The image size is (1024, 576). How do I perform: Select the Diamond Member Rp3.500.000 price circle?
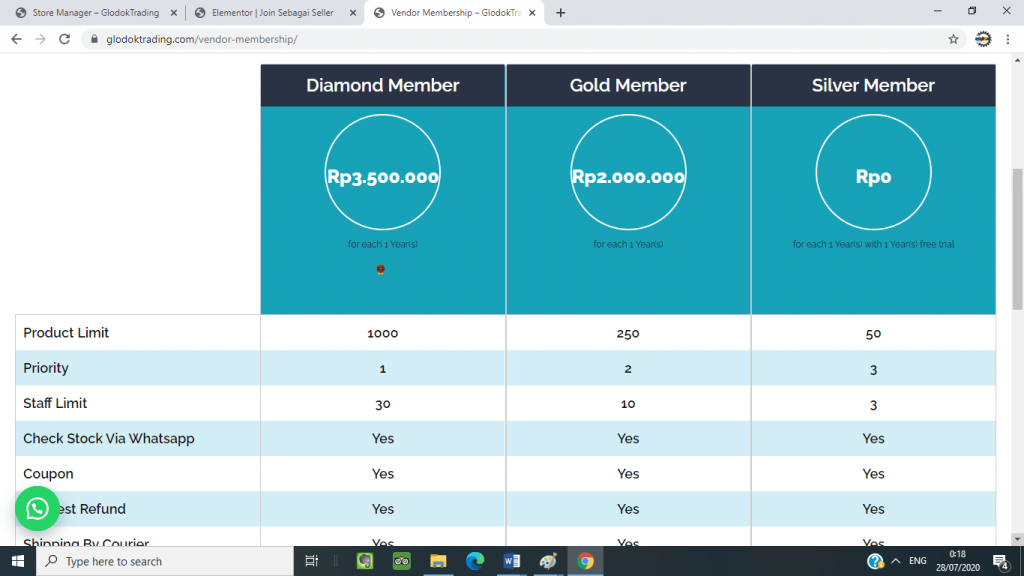click(383, 177)
